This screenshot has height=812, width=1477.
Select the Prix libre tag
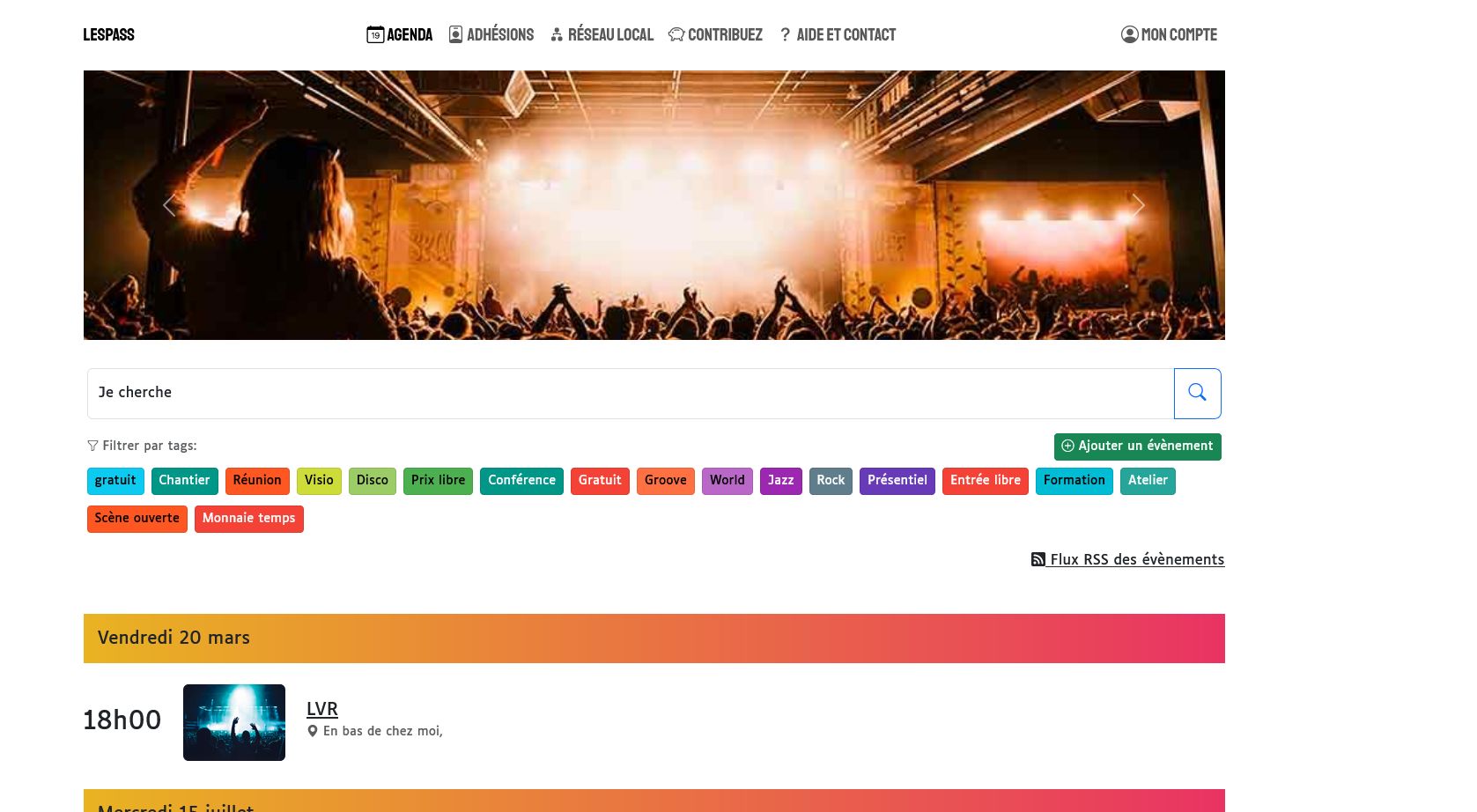(x=438, y=481)
